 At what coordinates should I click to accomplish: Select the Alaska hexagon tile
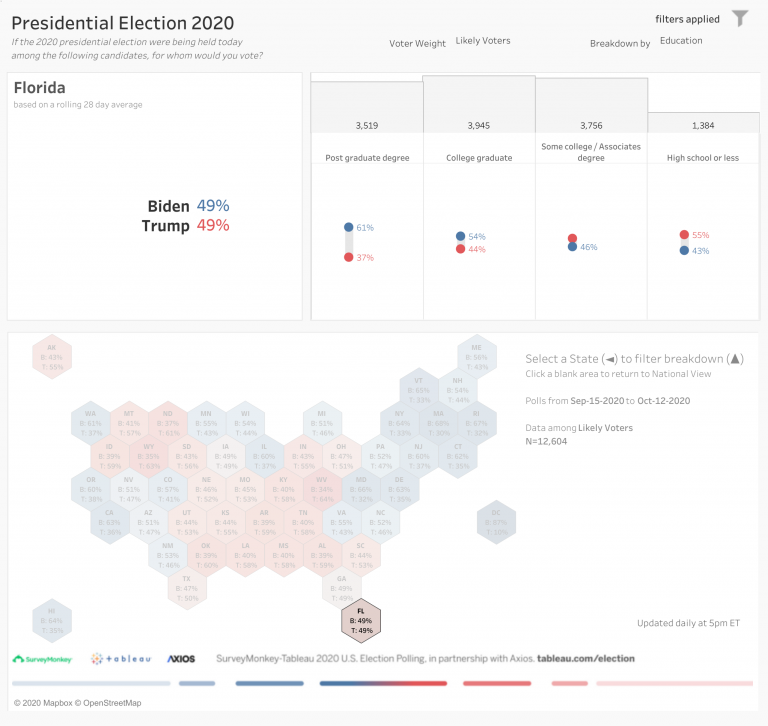[52, 357]
